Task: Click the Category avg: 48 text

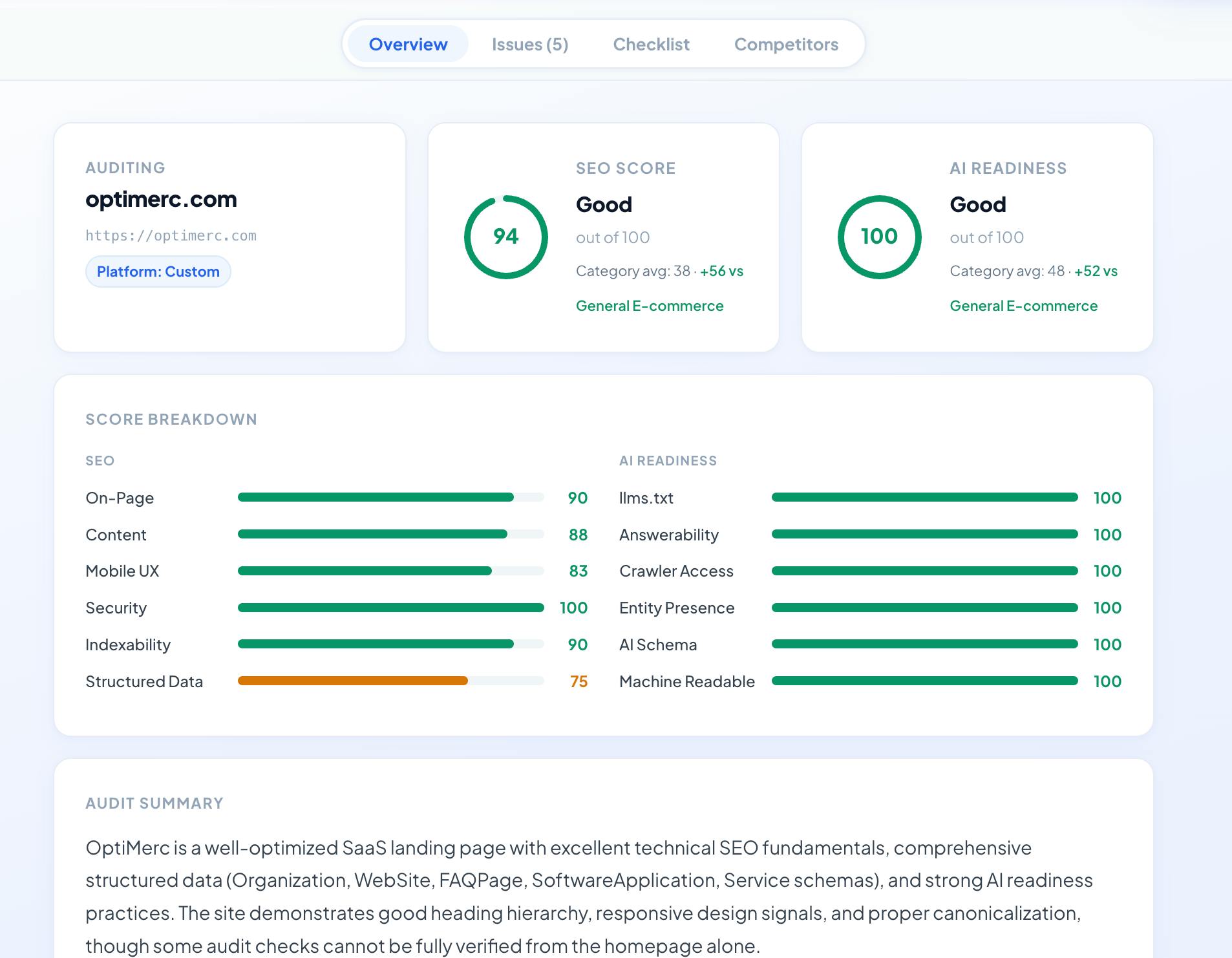Action: pyautogui.click(x=1007, y=271)
